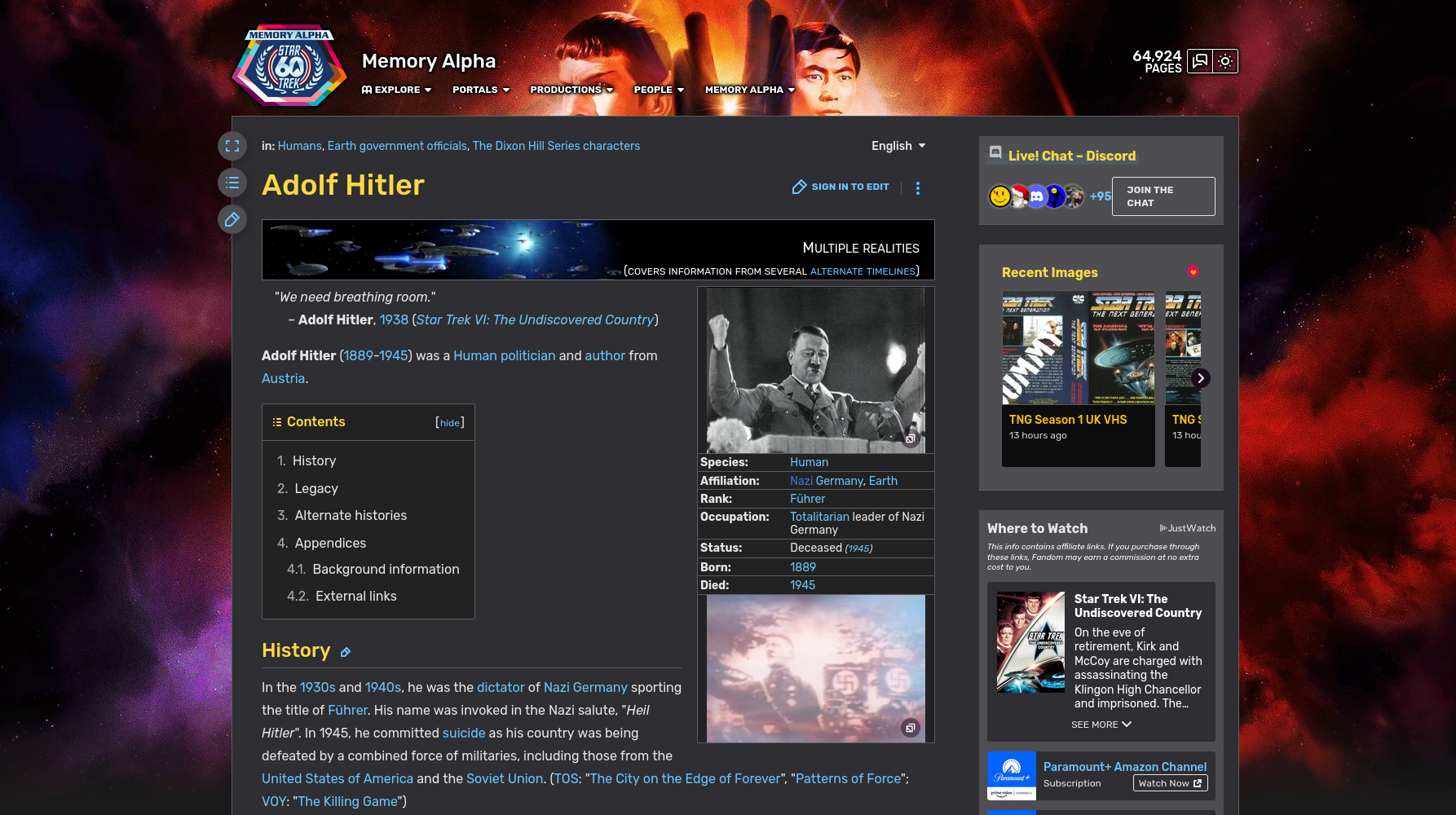Click the Memory Alpha site title
The image size is (1456, 815).
(x=429, y=61)
